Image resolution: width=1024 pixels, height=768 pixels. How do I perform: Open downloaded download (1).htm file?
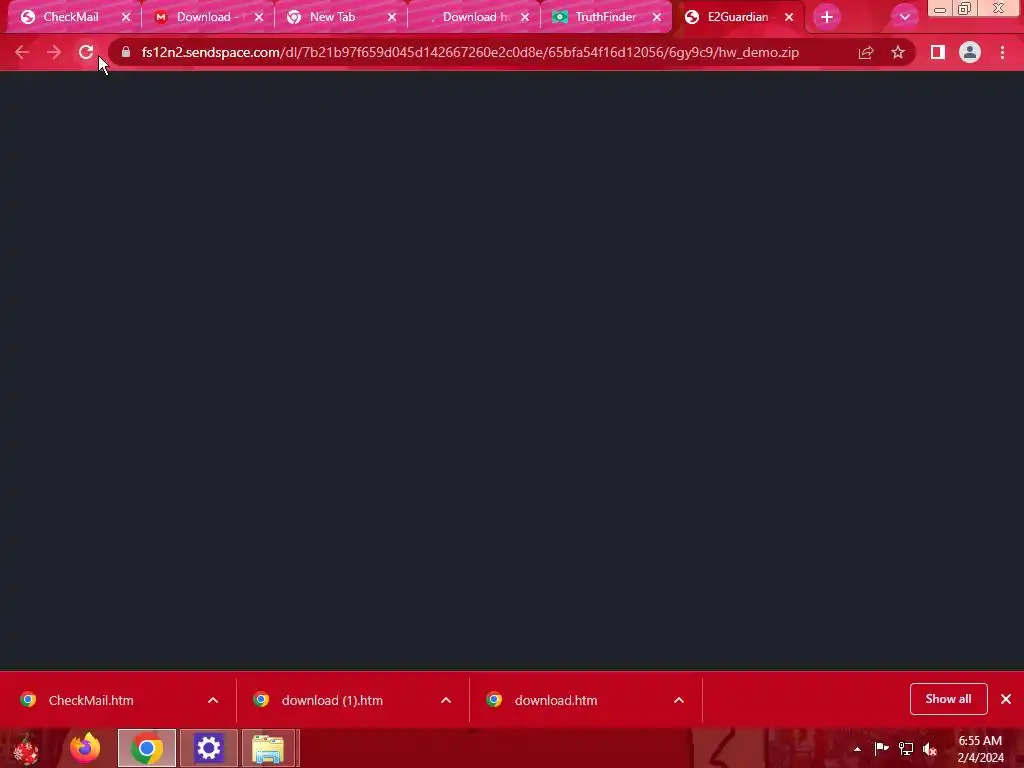pyautogui.click(x=332, y=700)
